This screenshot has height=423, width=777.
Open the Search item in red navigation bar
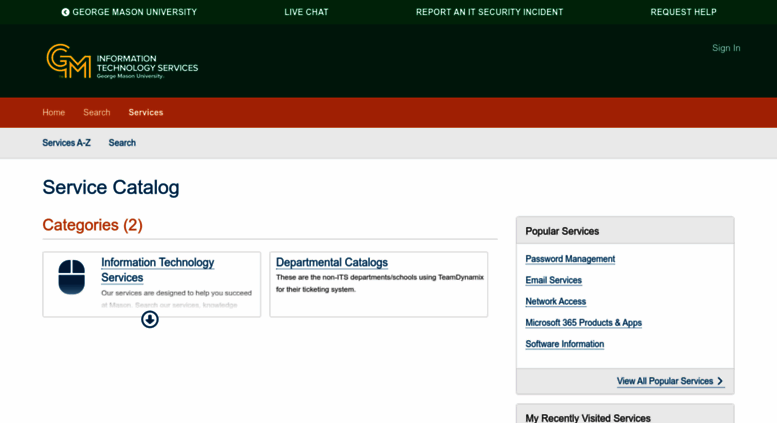point(97,112)
